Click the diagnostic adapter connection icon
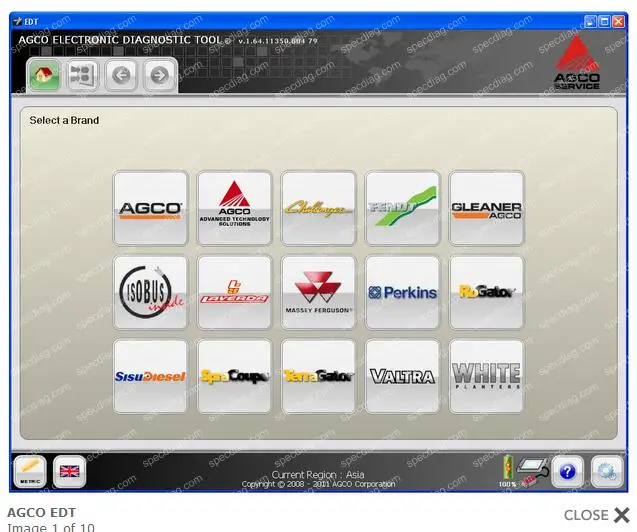The width and height of the screenshot is (637, 532). pyautogui.click(x=533, y=471)
